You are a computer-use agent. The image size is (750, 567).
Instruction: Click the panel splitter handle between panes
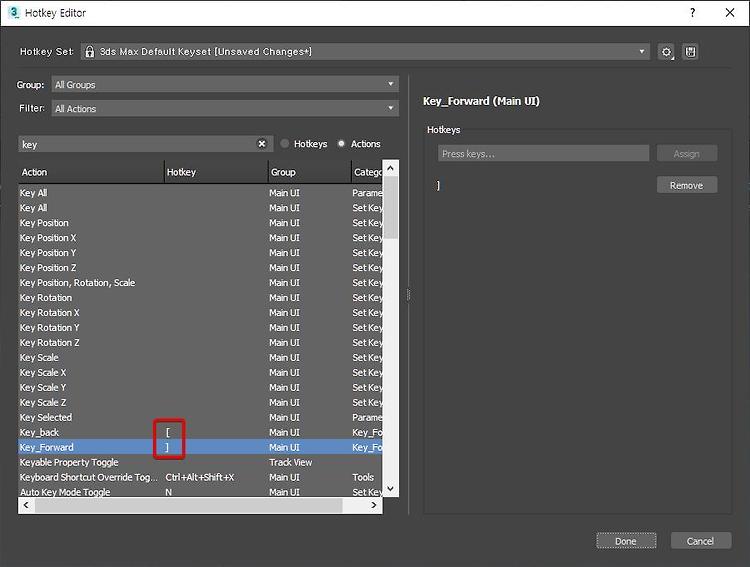tap(408, 295)
